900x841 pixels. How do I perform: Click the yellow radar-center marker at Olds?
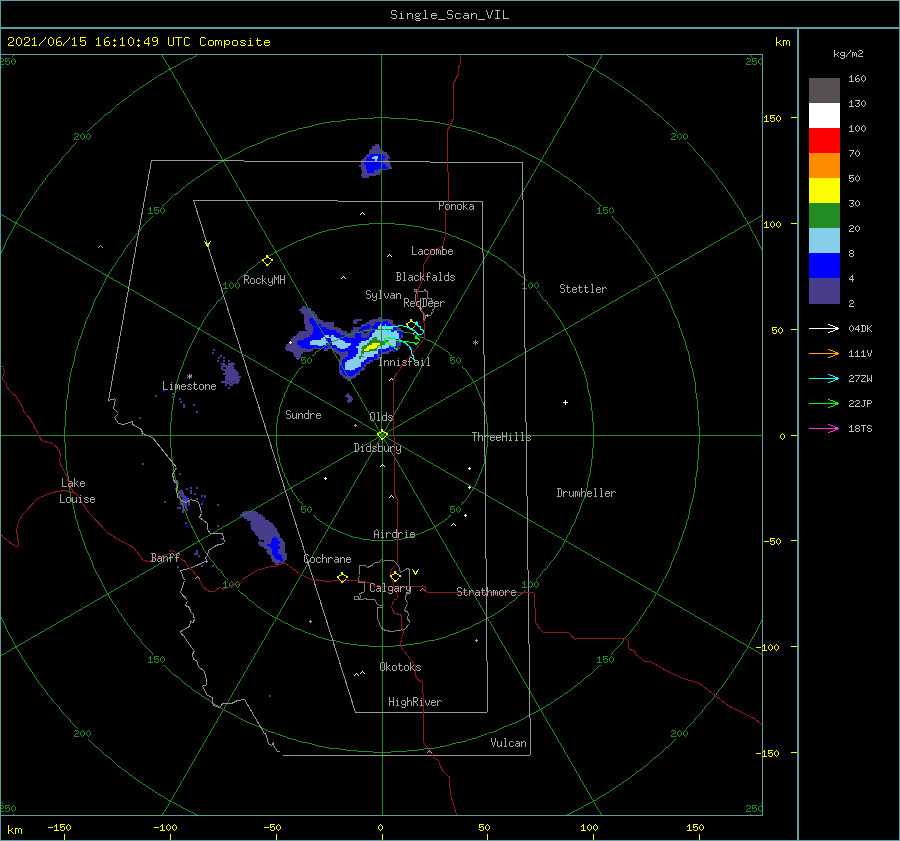point(382,435)
